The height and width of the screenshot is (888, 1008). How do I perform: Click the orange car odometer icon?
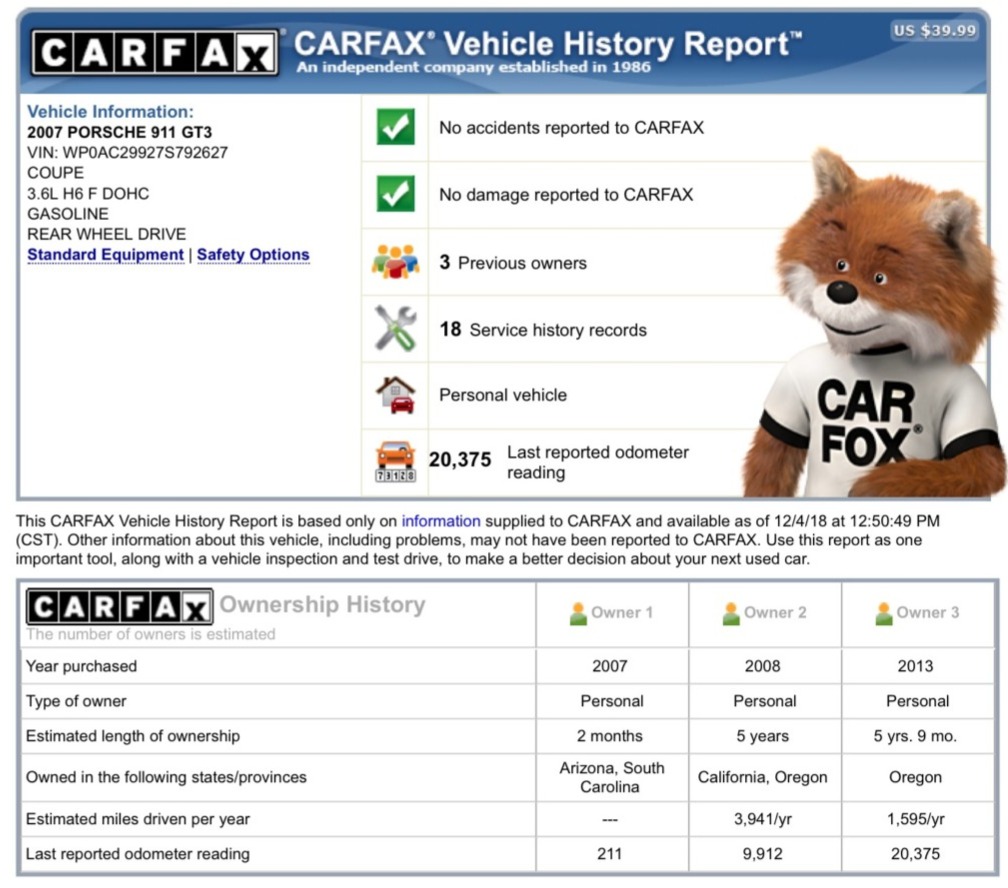click(x=395, y=462)
